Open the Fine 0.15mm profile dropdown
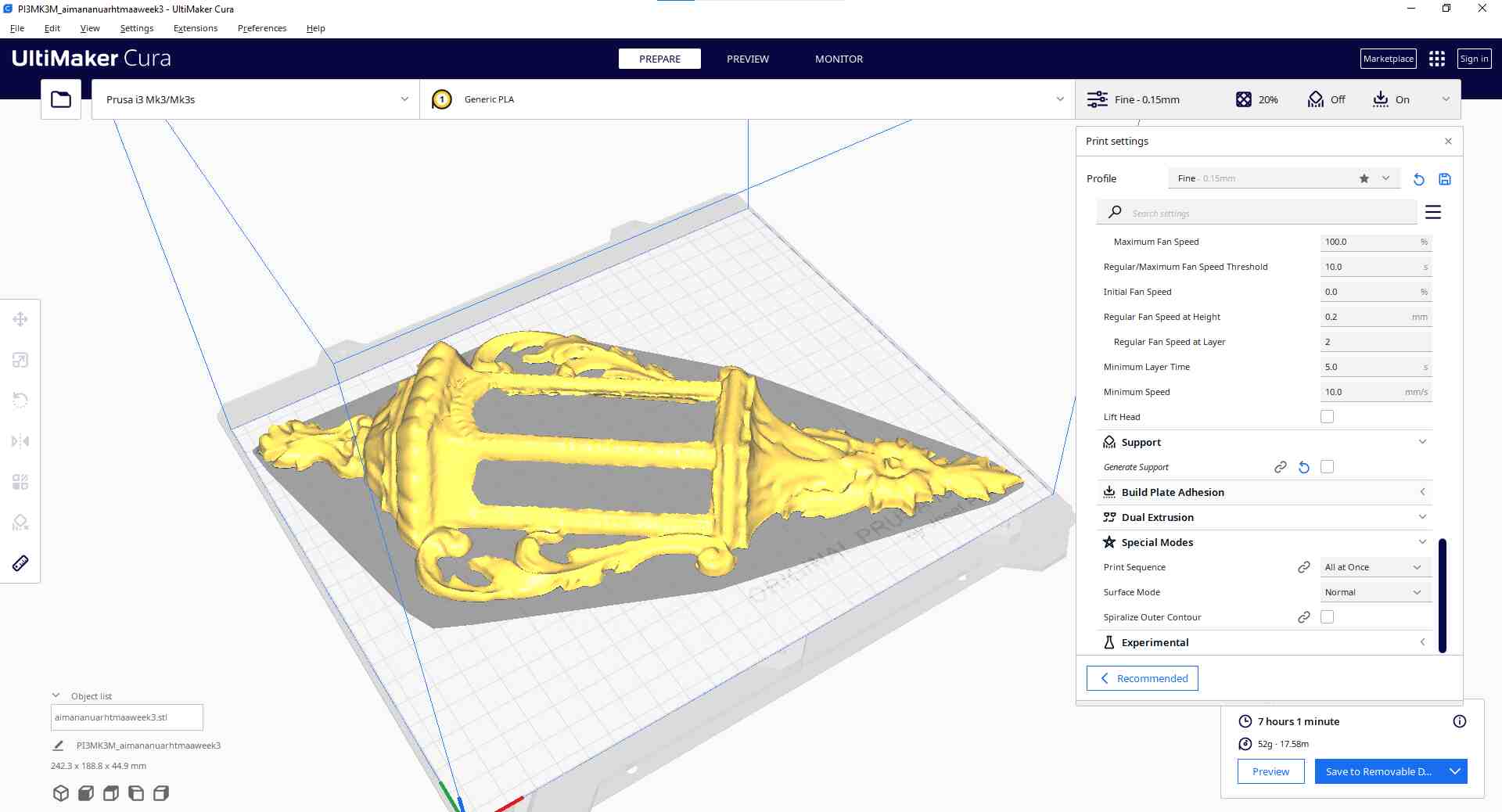Image resolution: width=1502 pixels, height=812 pixels. (x=1284, y=178)
